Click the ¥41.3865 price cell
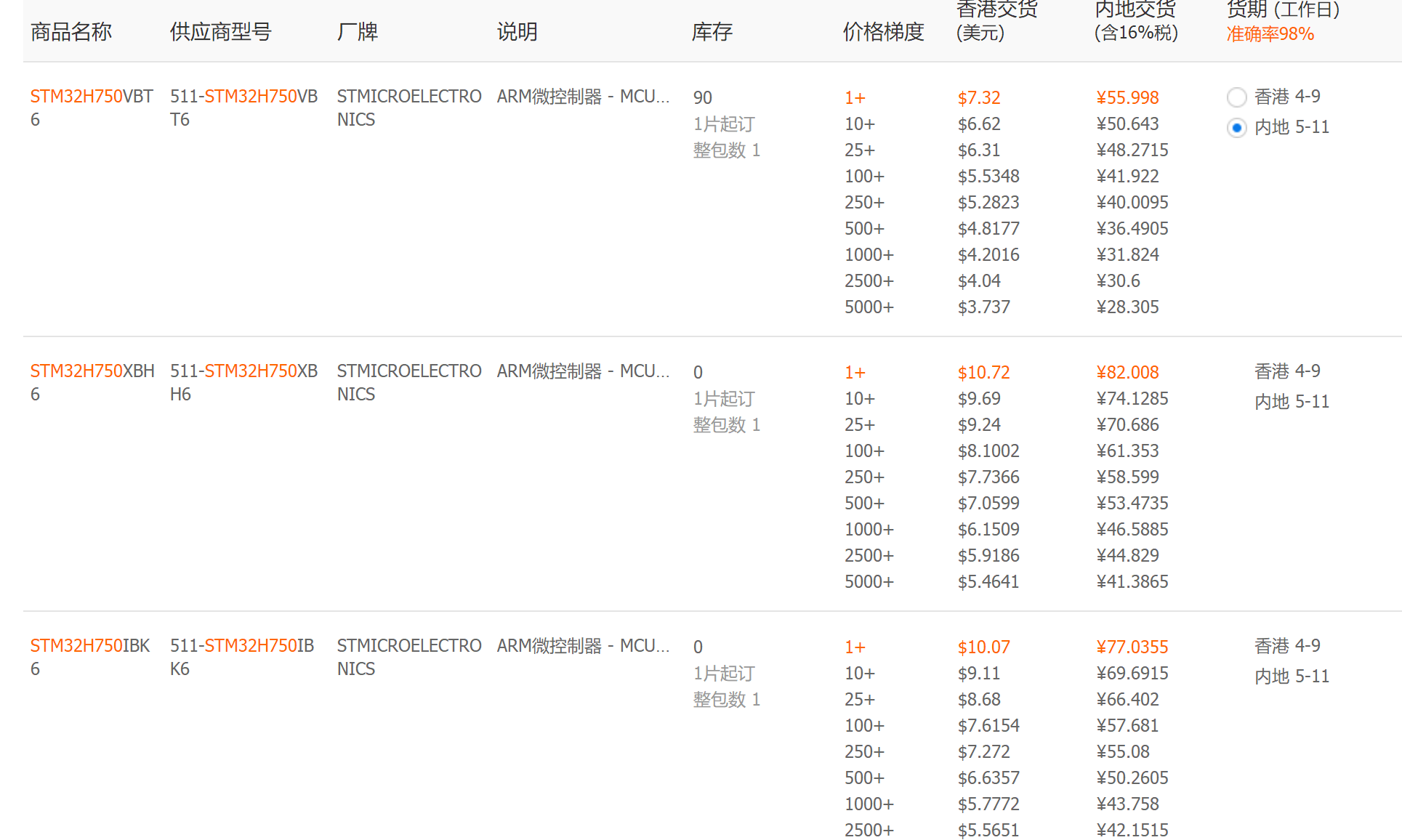The width and height of the screenshot is (1402, 840). pos(1132,581)
